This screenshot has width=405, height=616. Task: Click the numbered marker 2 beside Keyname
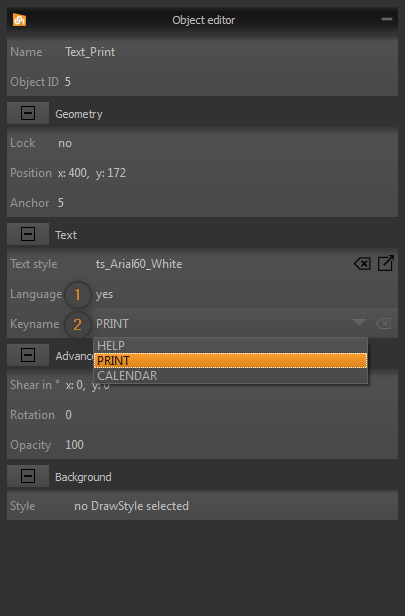(x=77, y=324)
